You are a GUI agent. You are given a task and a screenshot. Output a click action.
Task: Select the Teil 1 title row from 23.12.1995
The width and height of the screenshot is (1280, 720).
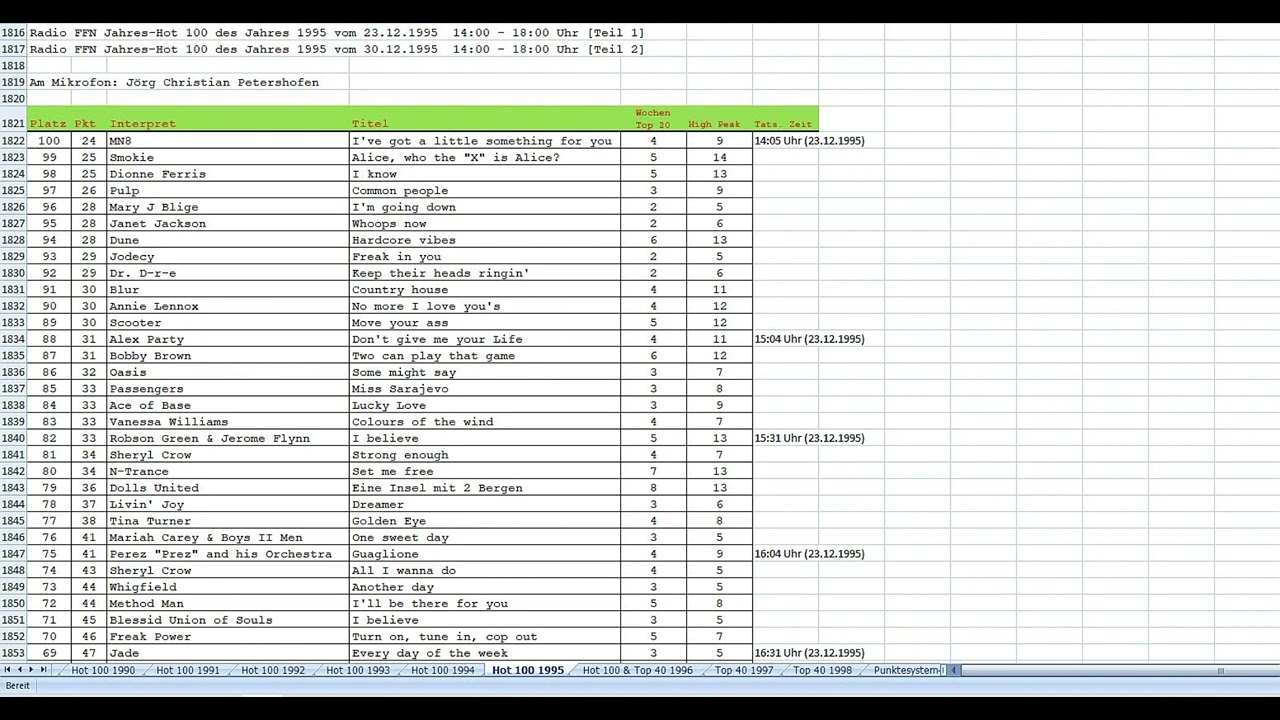pos(337,33)
